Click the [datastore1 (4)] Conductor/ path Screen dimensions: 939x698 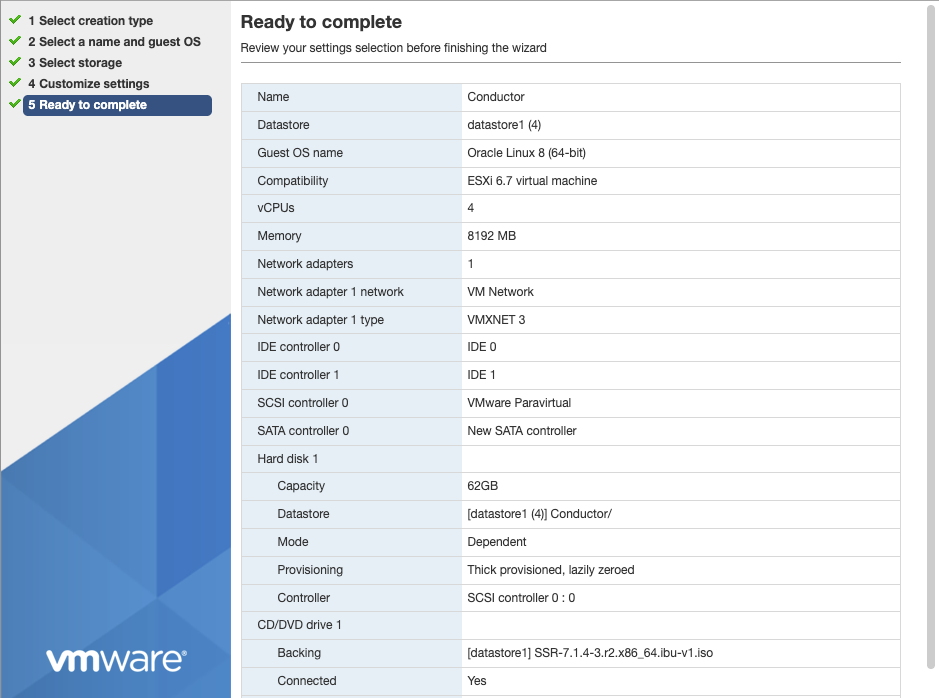pyautogui.click(x=539, y=514)
